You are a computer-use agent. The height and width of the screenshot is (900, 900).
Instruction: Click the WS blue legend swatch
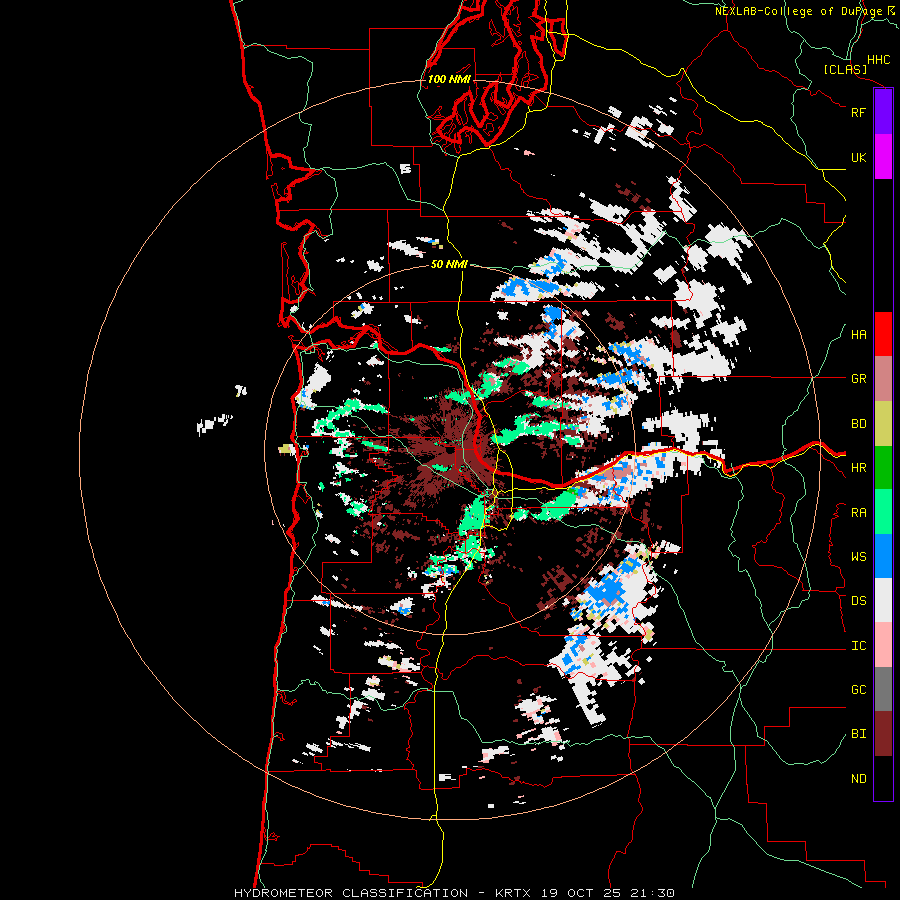tap(883, 556)
